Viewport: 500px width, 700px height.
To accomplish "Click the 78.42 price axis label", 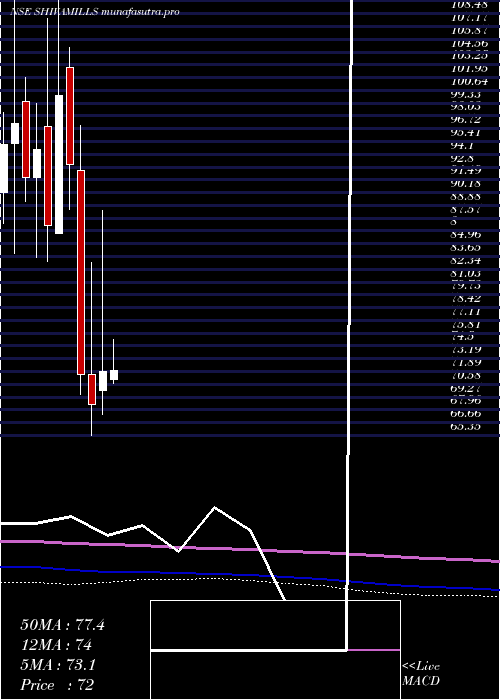I will pos(467,298).
